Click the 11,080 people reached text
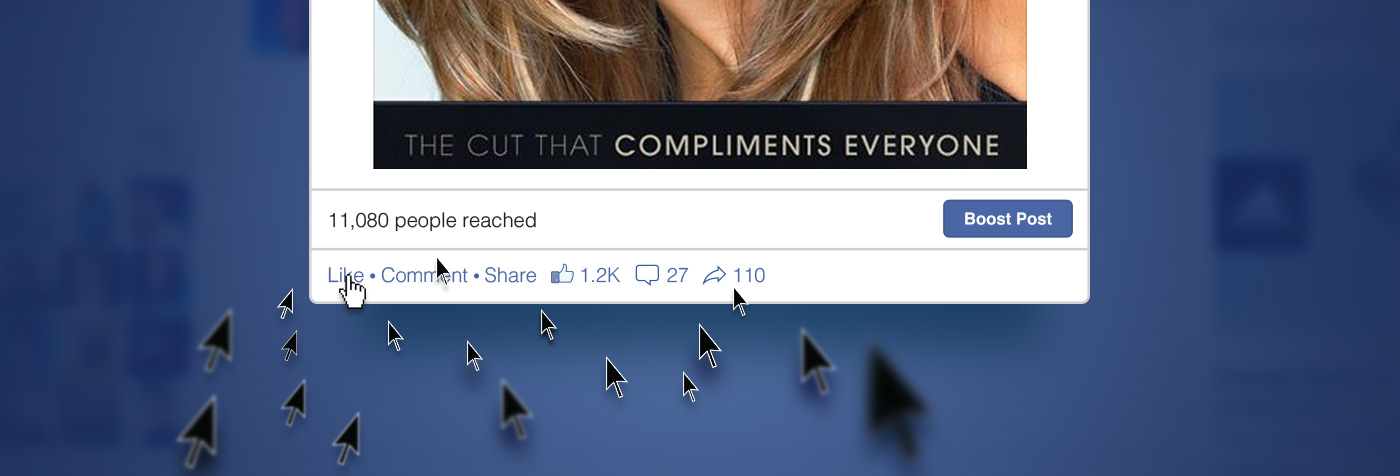 coord(432,220)
